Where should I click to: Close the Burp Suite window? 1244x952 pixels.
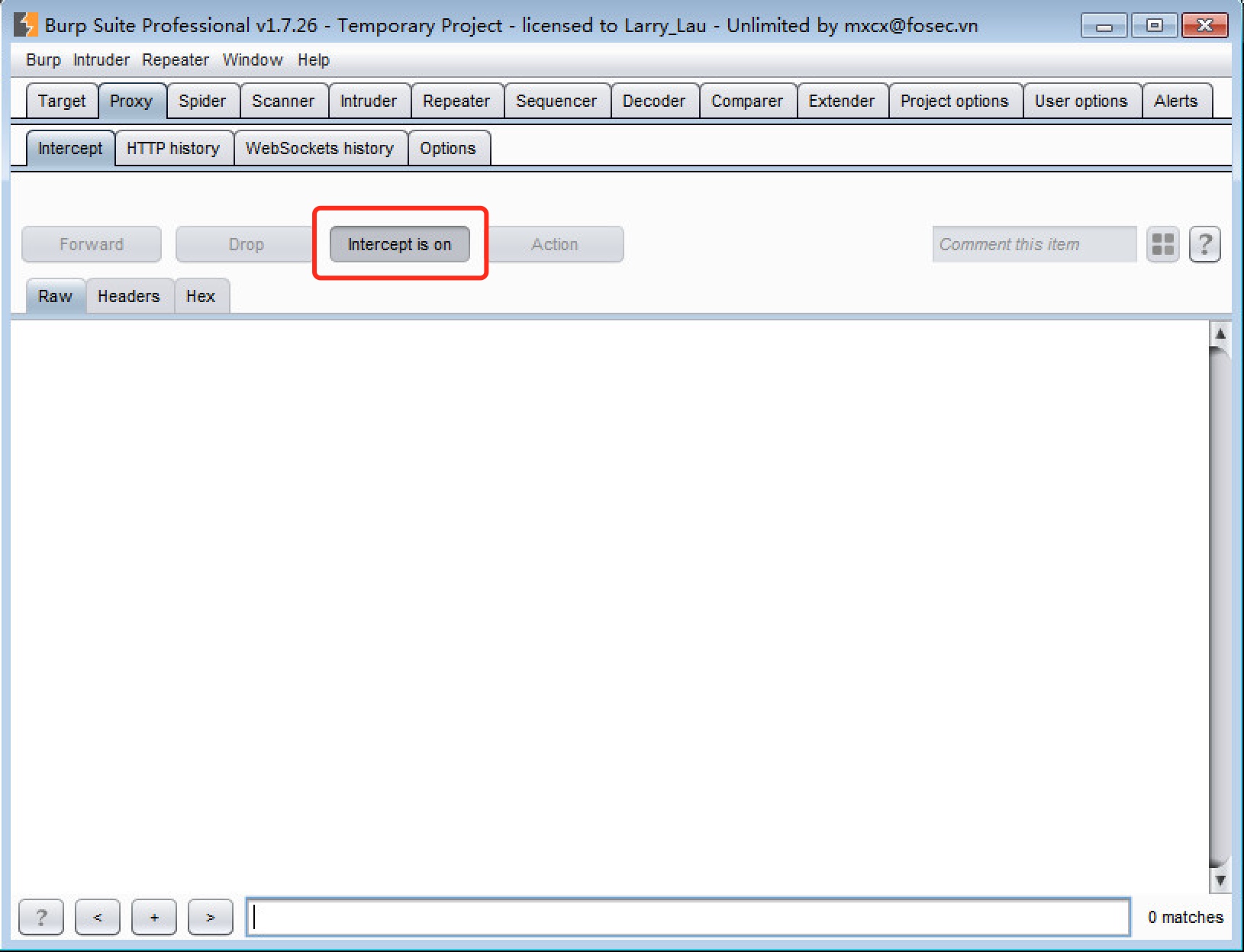click(1204, 26)
